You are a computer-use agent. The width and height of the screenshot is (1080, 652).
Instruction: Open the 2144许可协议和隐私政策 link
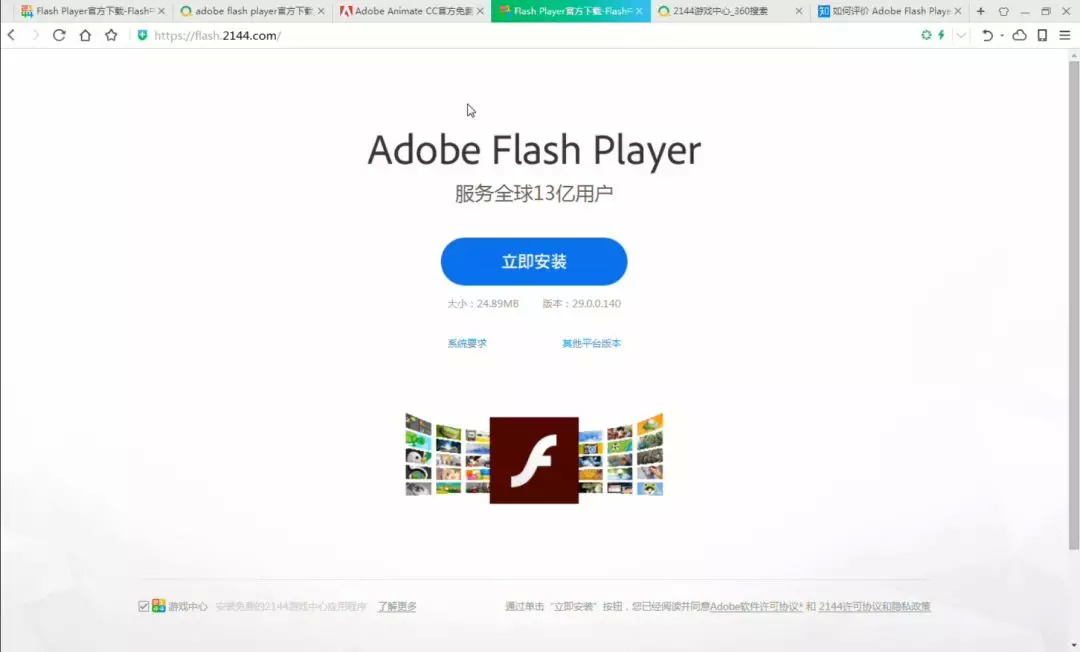click(x=875, y=607)
